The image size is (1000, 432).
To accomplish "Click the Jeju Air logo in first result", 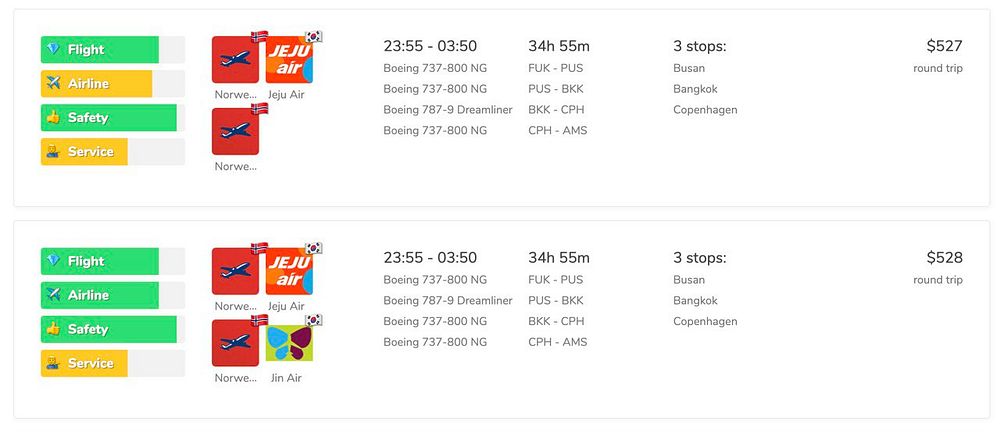I will pyautogui.click(x=289, y=59).
